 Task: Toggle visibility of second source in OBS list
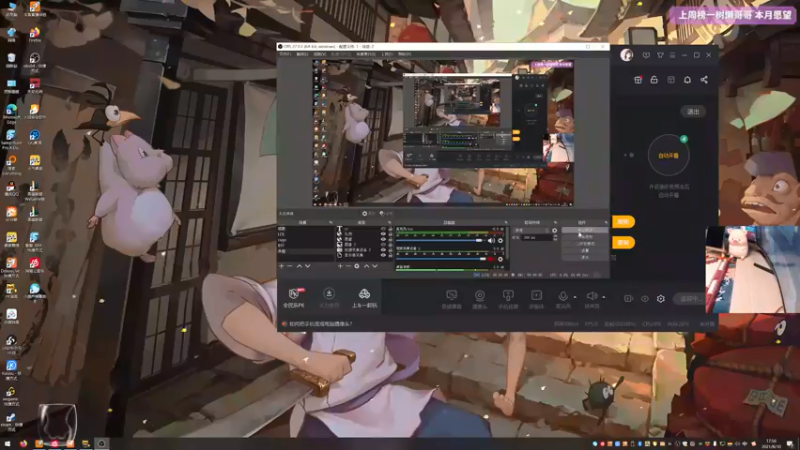pyautogui.click(x=383, y=234)
